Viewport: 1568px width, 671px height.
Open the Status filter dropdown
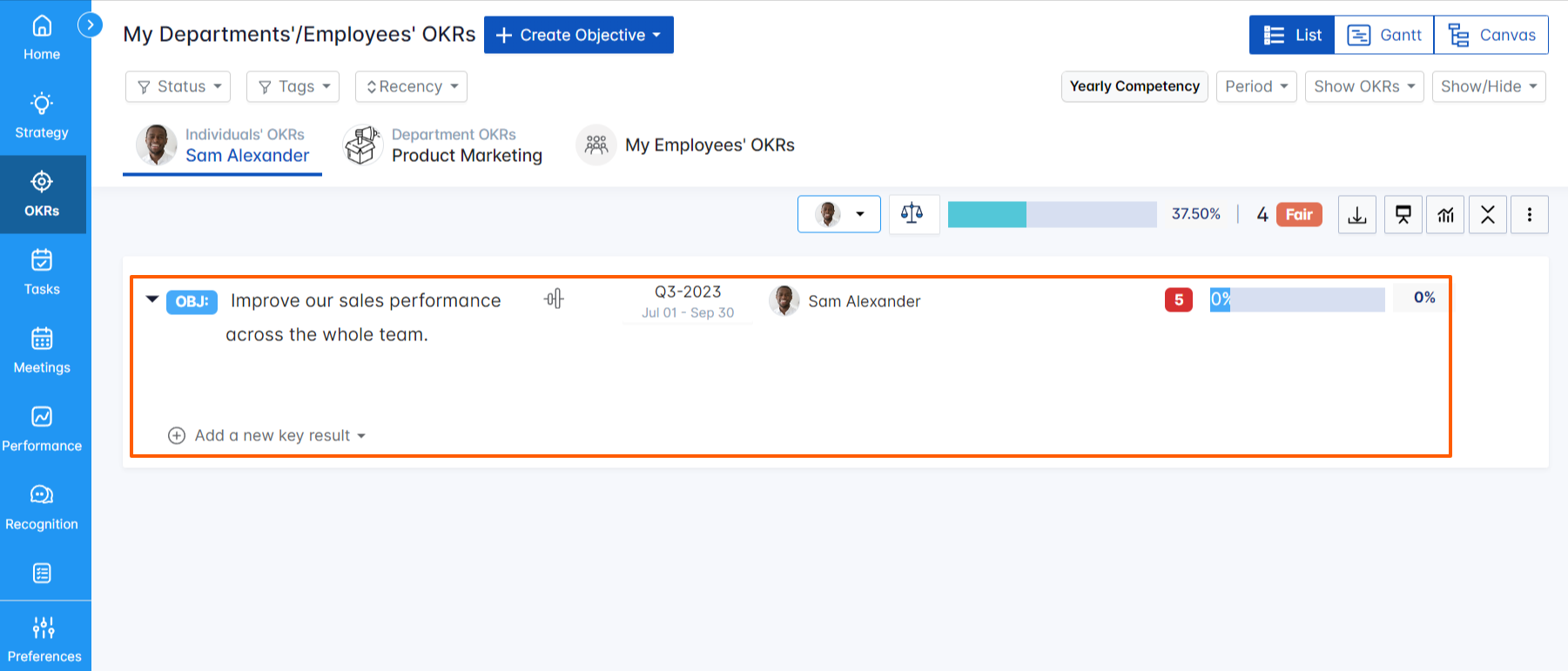(x=178, y=87)
